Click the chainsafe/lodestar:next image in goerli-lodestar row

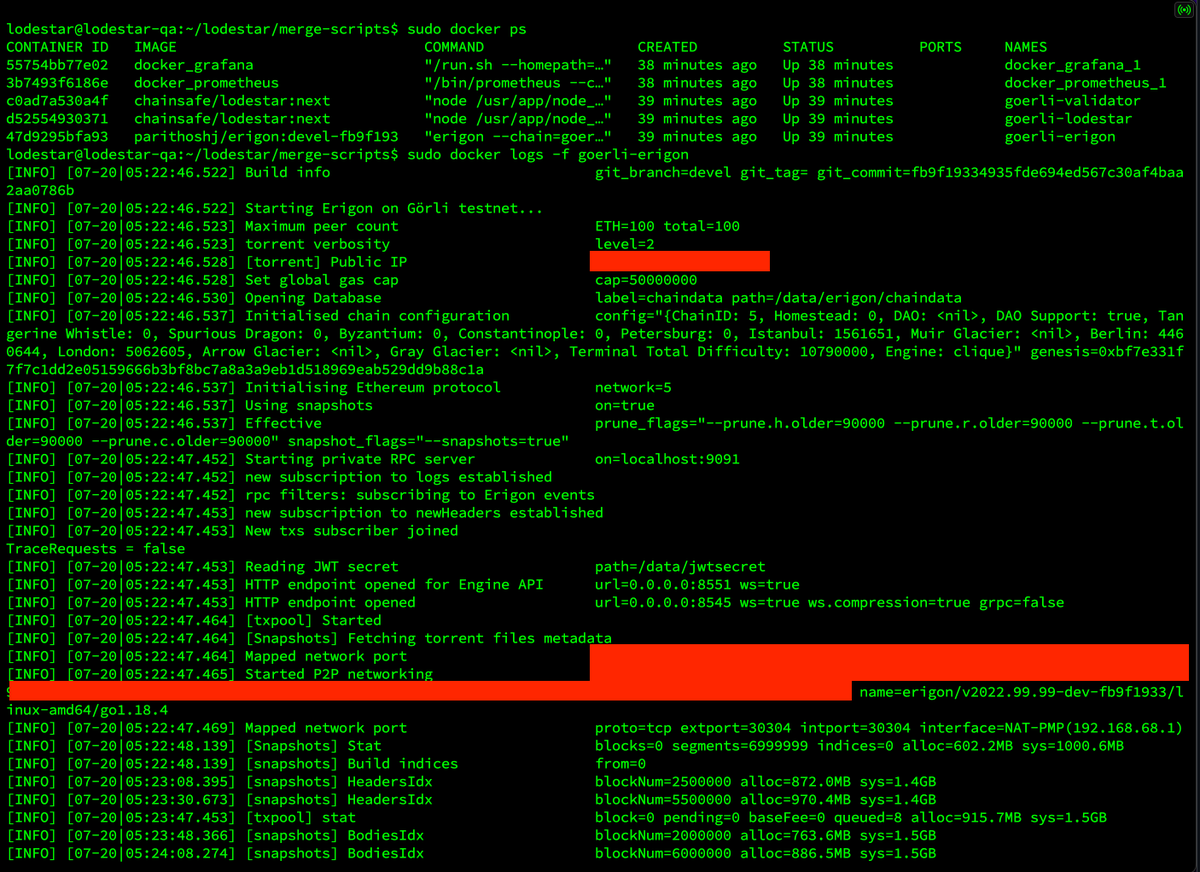[x=232, y=119]
